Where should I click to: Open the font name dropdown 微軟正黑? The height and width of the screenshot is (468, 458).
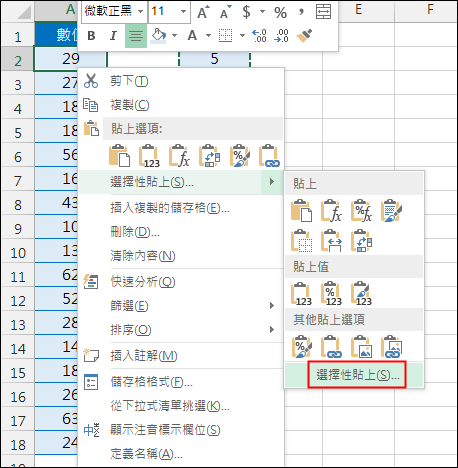[141, 12]
